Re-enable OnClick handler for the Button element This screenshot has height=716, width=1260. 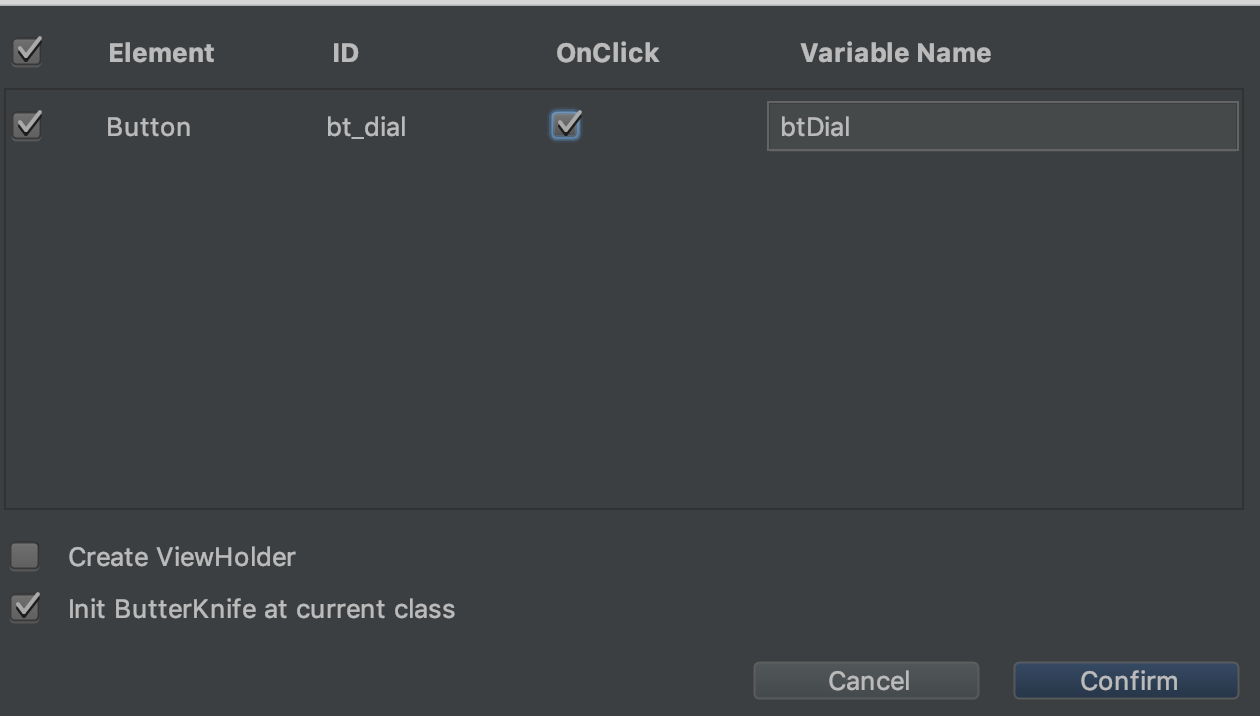click(x=564, y=126)
